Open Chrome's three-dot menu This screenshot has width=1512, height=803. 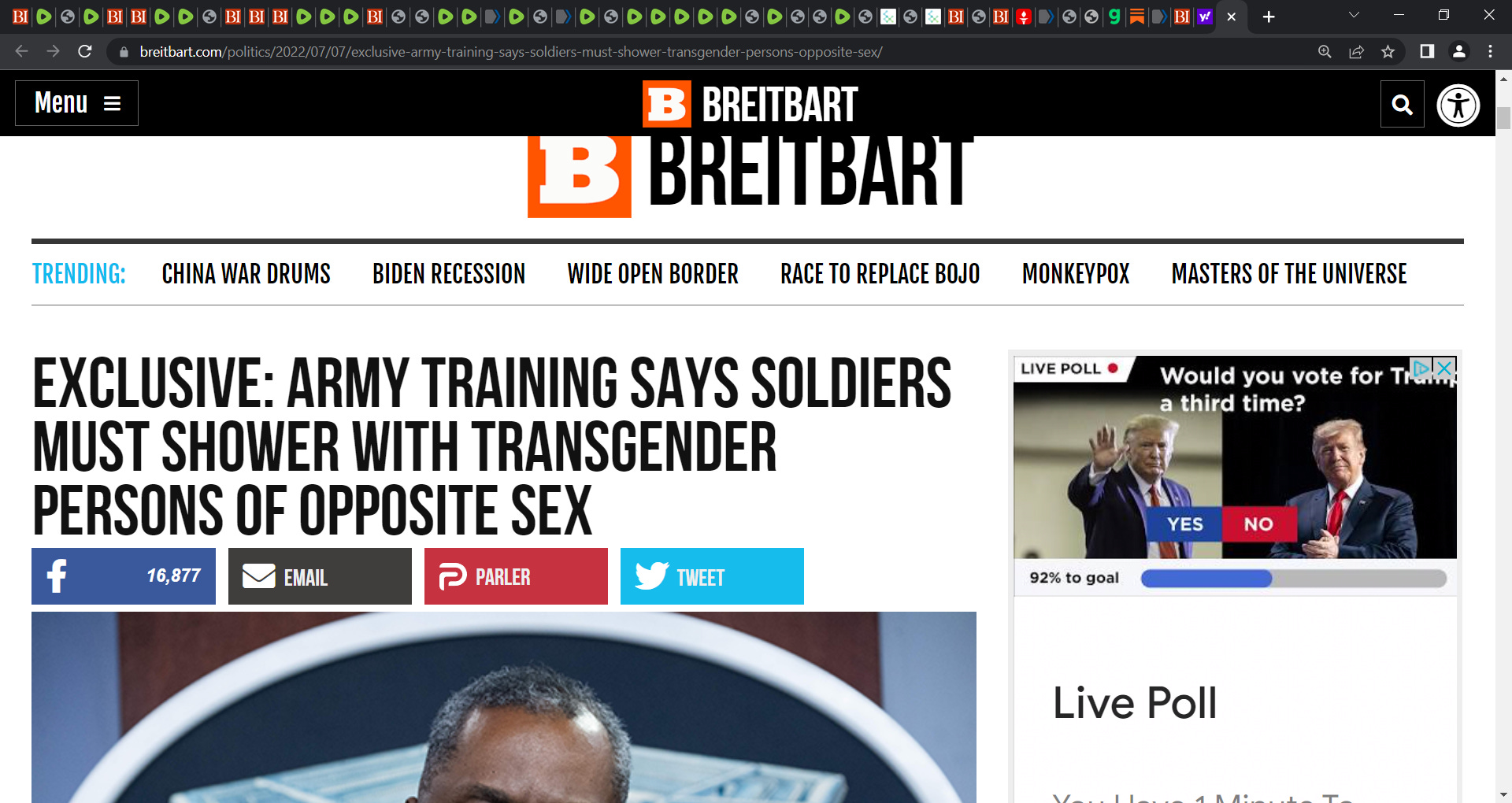pyautogui.click(x=1490, y=52)
